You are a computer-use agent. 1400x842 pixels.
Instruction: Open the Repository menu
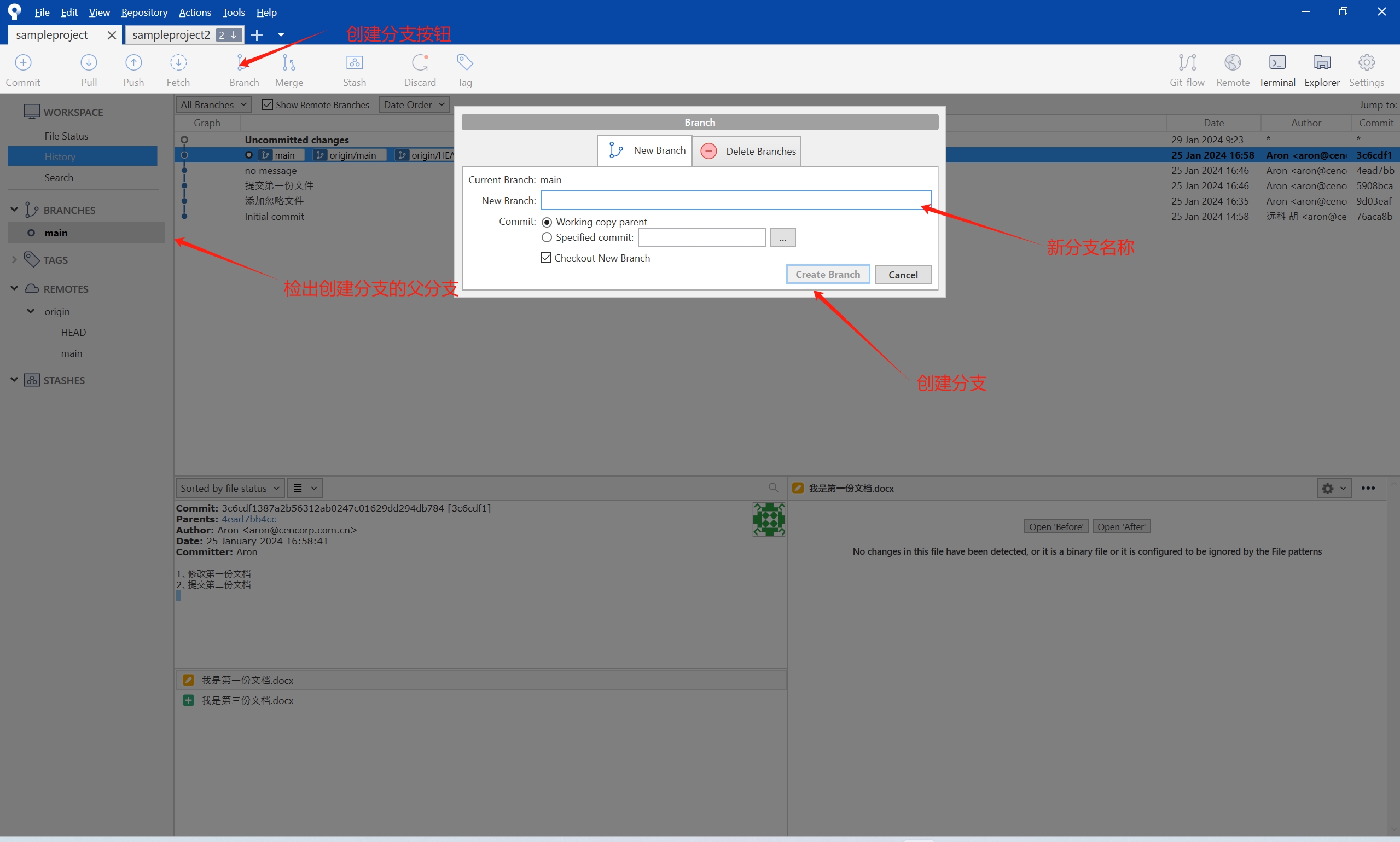click(x=144, y=12)
